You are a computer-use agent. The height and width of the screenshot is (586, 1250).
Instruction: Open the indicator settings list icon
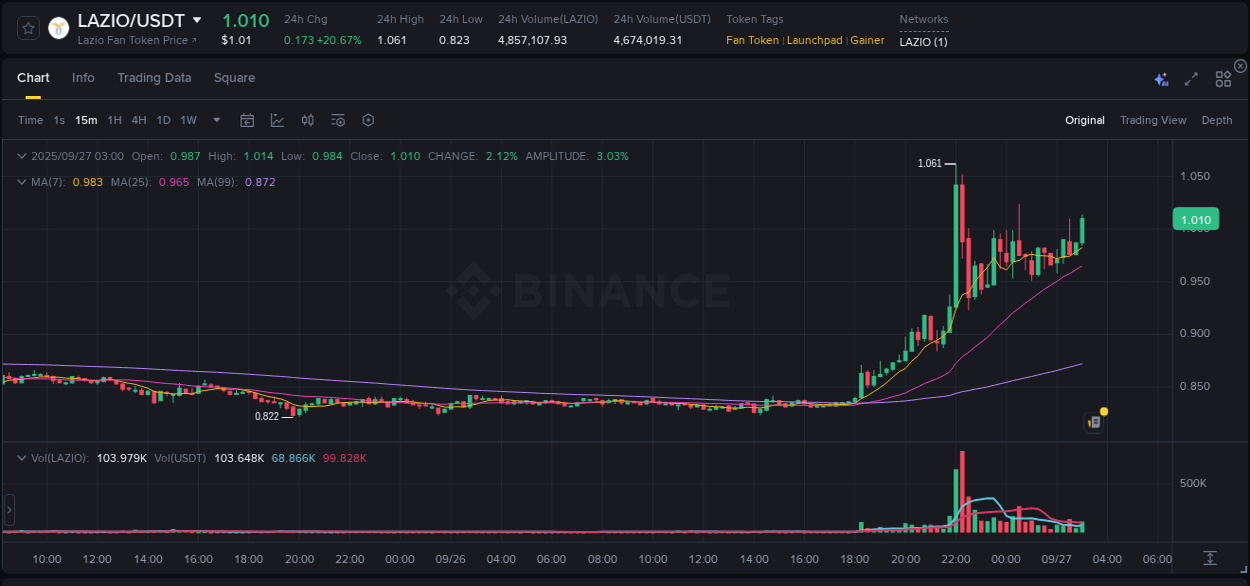point(337,119)
